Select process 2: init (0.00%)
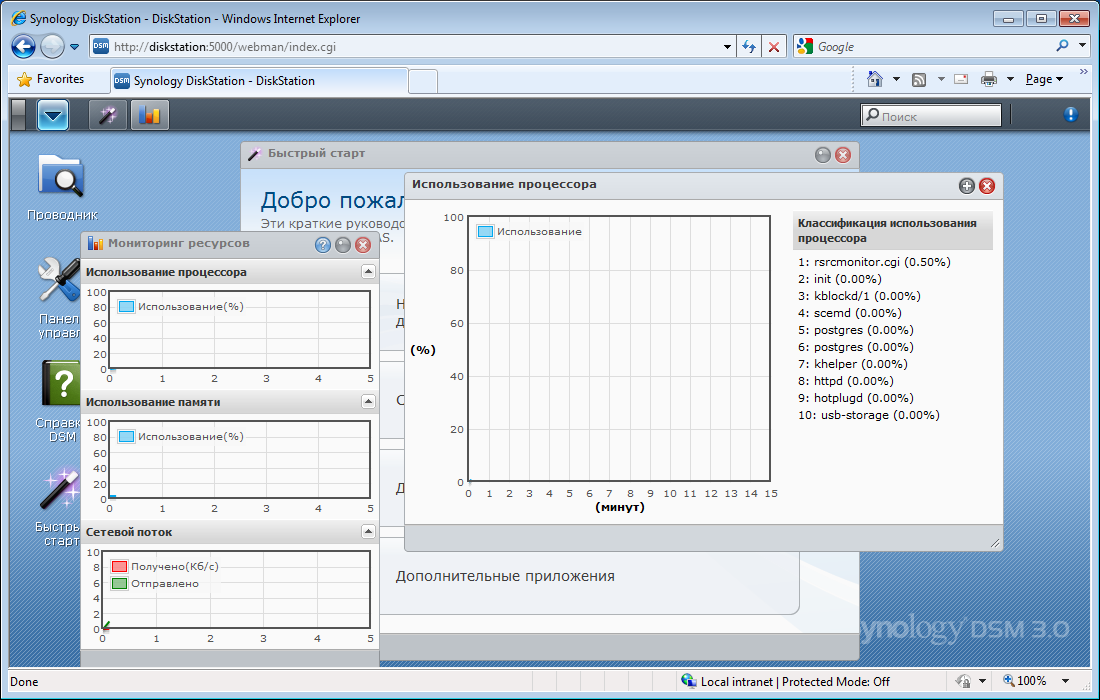This screenshot has width=1100, height=700. pos(840,279)
